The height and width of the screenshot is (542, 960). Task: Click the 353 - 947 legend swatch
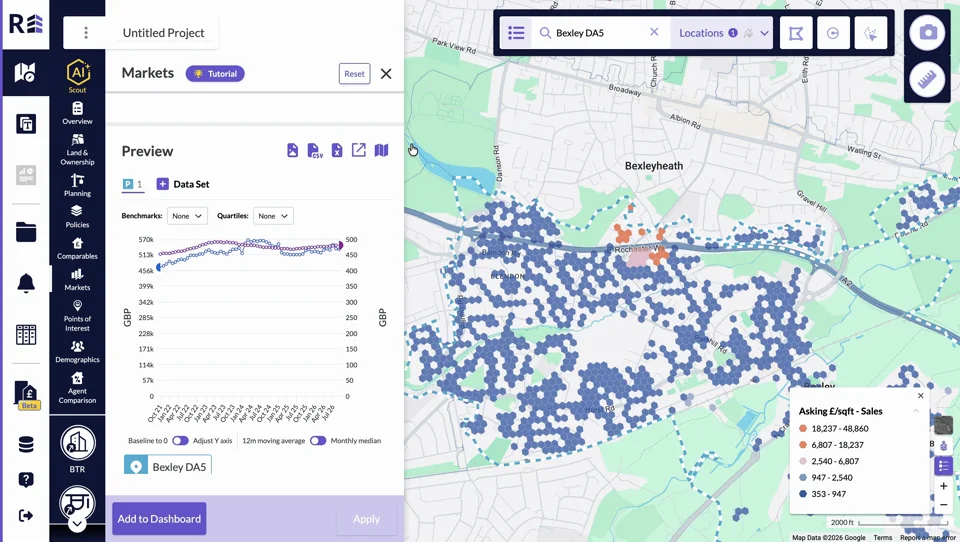pyautogui.click(x=803, y=494)
